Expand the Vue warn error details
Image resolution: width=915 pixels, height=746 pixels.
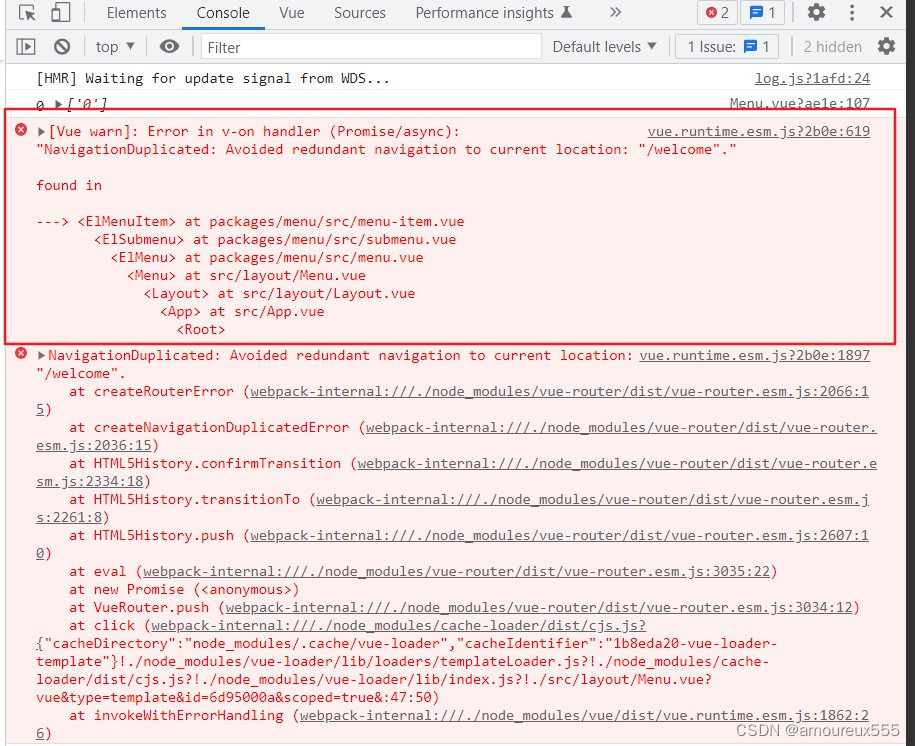[40, 131]
